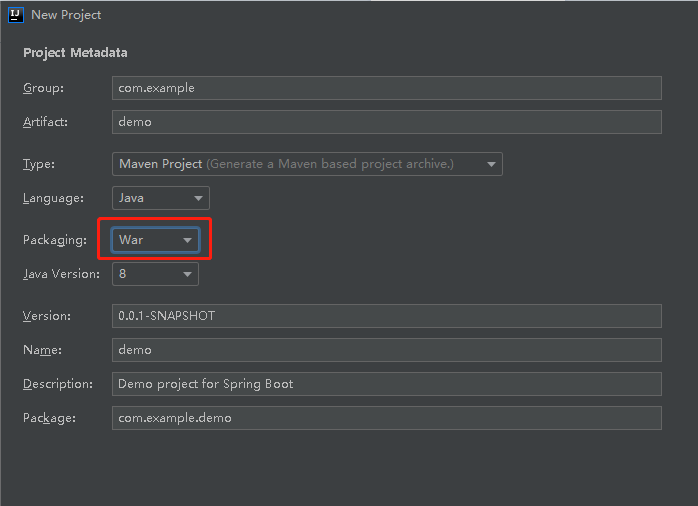Click the Package: label
698x506 pixels.
point(49,418)
